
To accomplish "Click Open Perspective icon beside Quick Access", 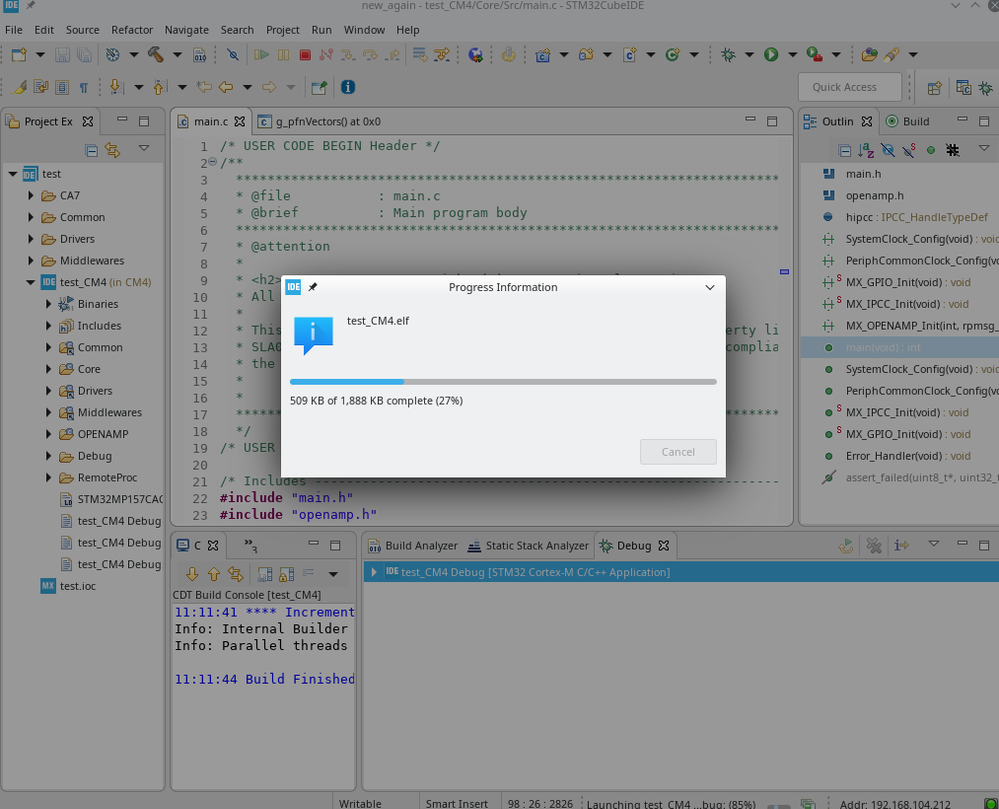I will pos(934,88).
